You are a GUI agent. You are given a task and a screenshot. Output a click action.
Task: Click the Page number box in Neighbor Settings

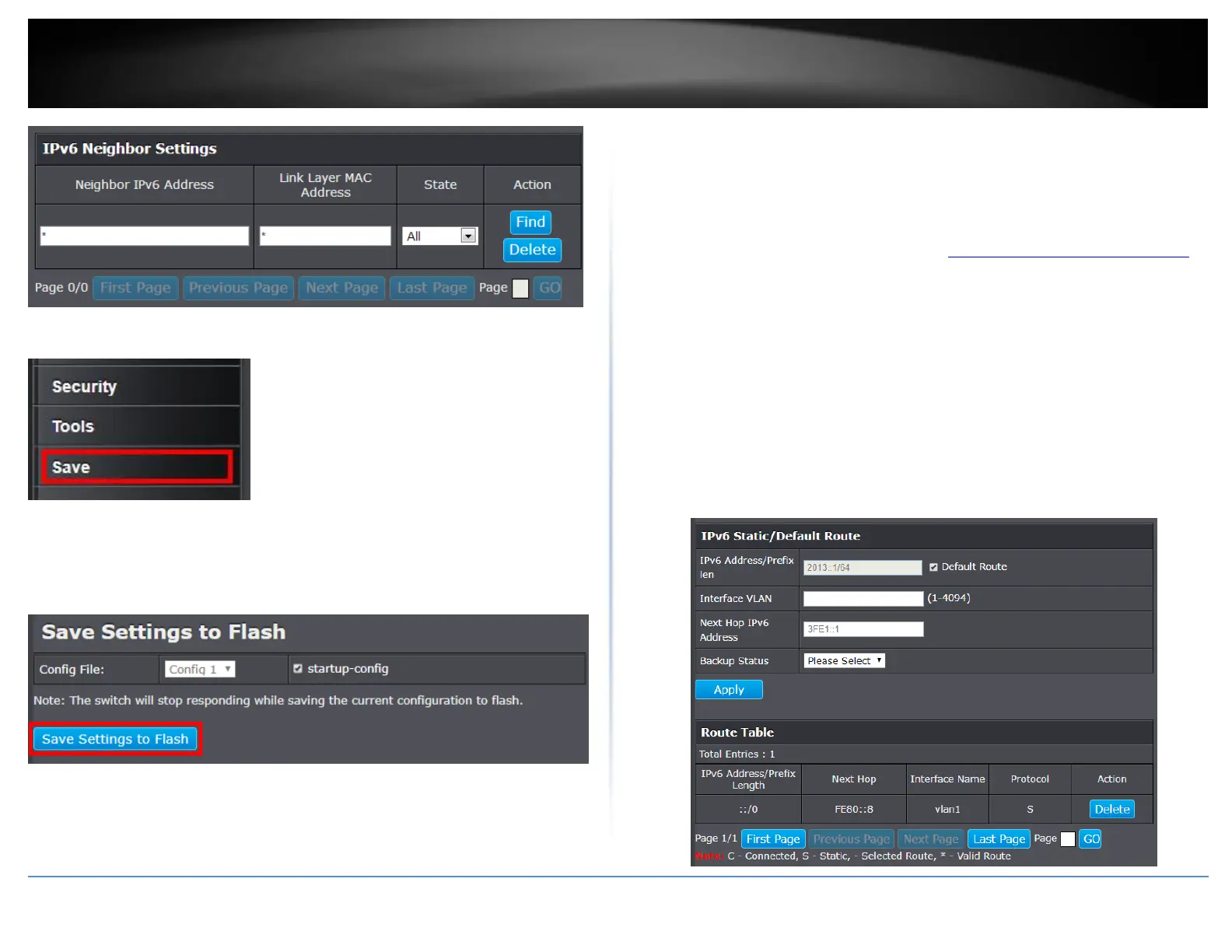click(x=520, y=289)
